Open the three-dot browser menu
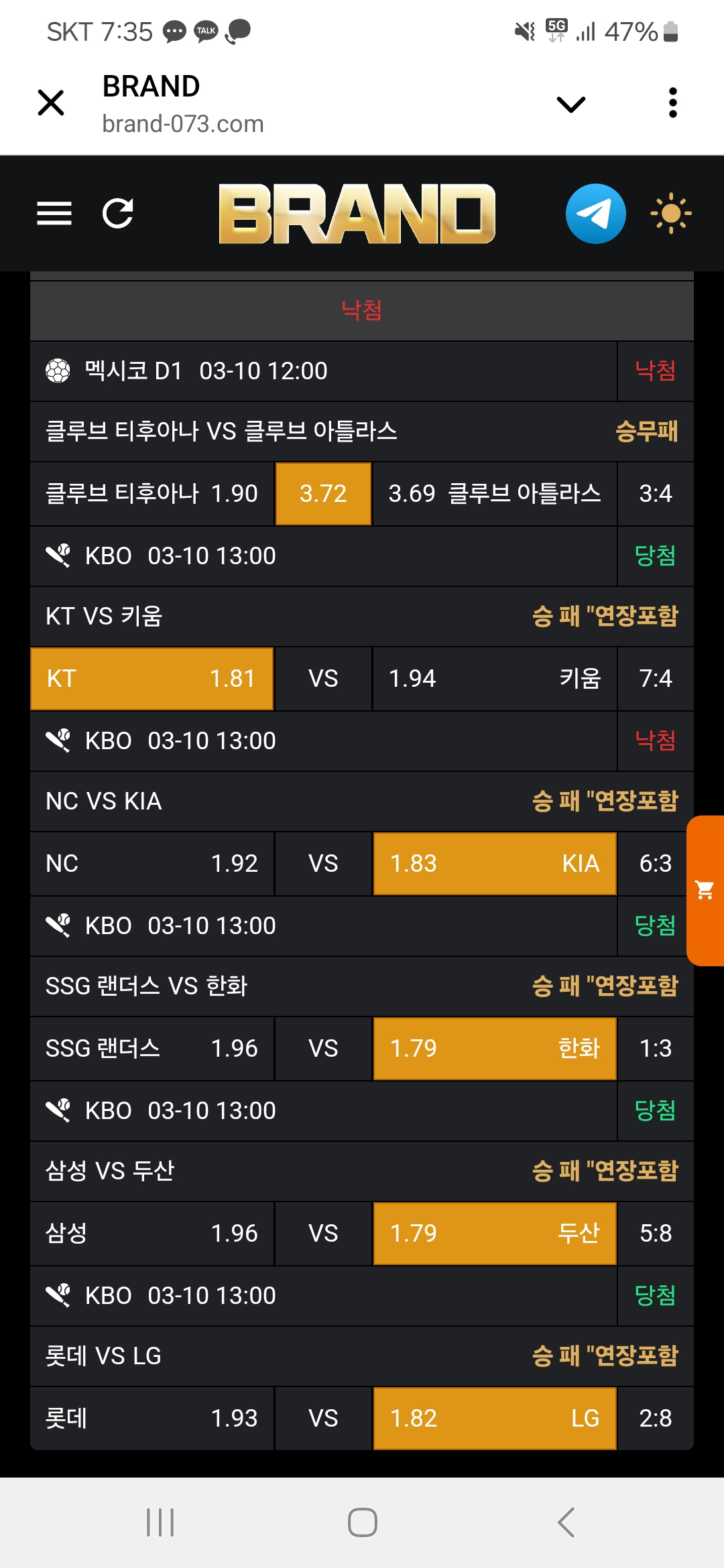Screen dimensions: 724x1568 tap(673, 103)
